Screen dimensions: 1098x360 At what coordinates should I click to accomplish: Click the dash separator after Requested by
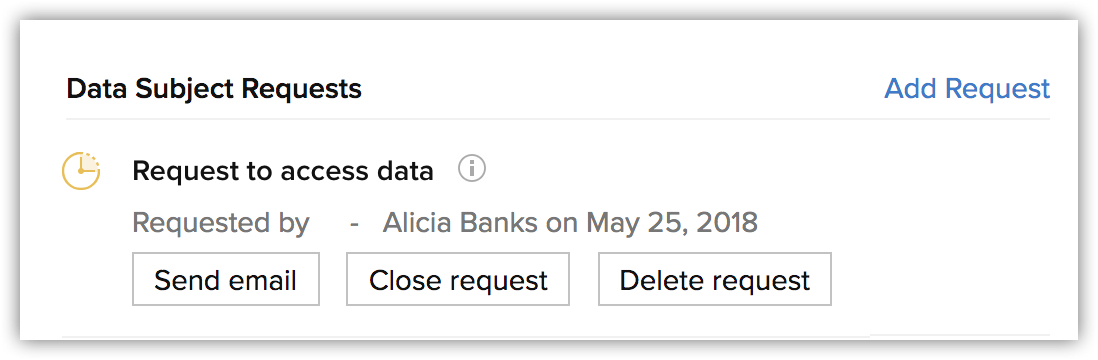pyautogui.click(x=354, y=224)
